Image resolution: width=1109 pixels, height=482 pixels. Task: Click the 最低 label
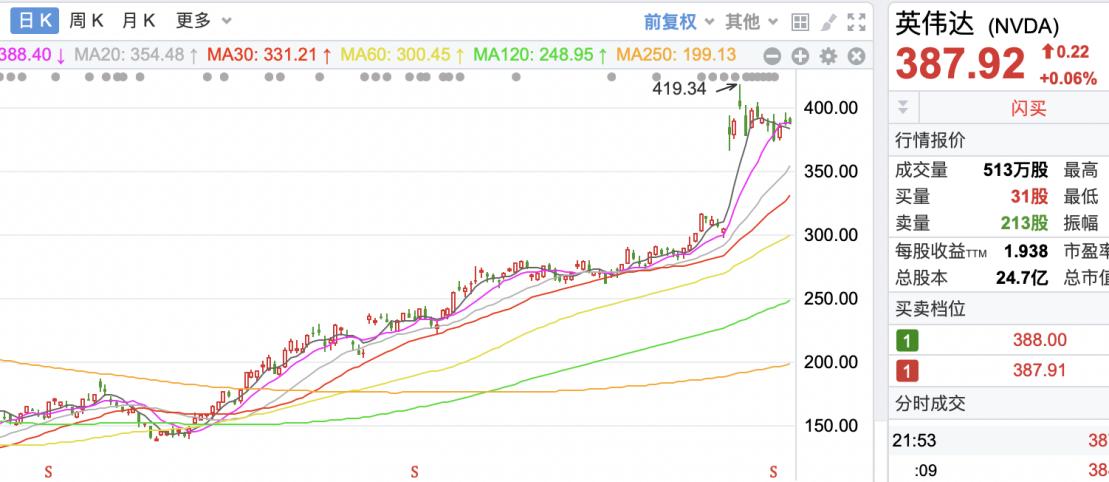1081,197
